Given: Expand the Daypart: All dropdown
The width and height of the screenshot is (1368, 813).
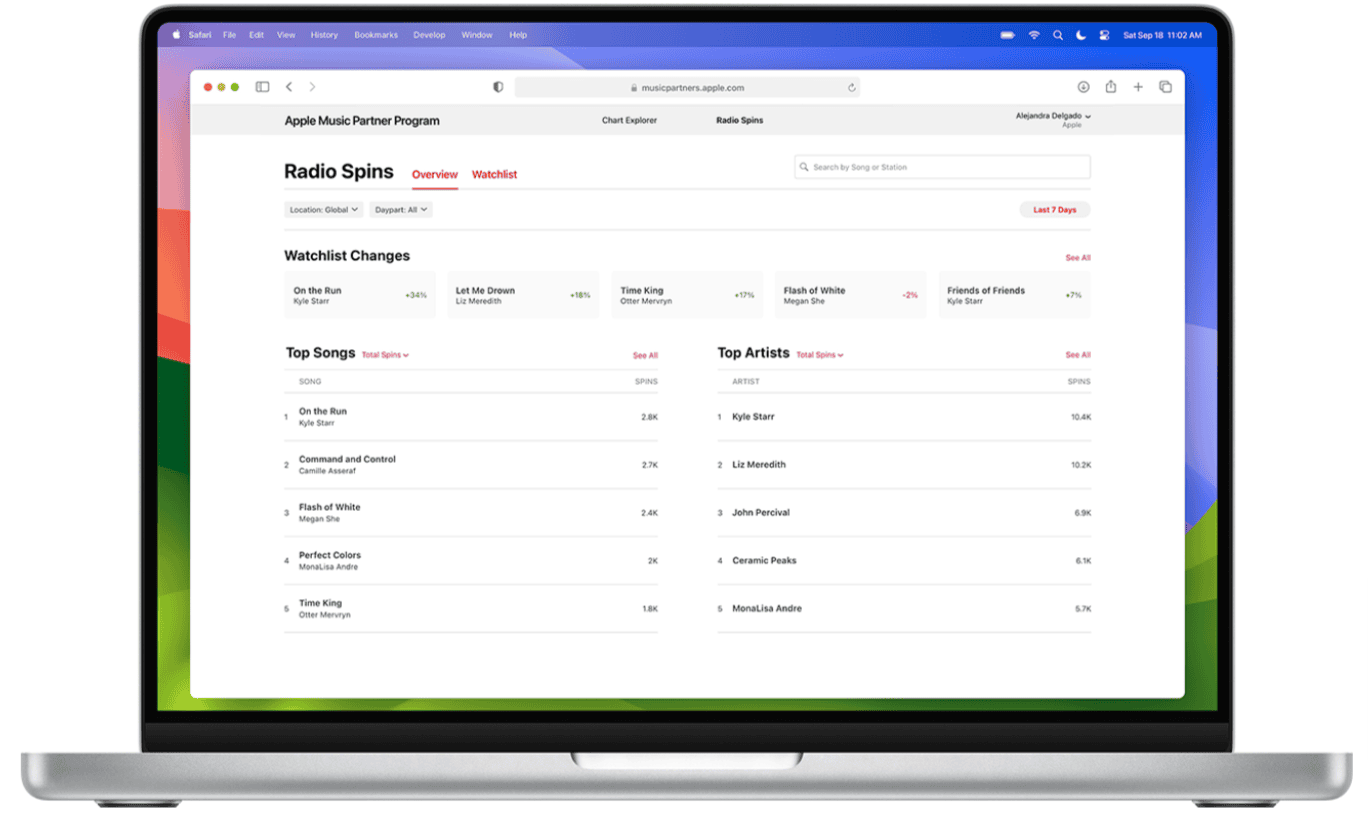Looking at the screenshot, I should click(x=400, y=209).
